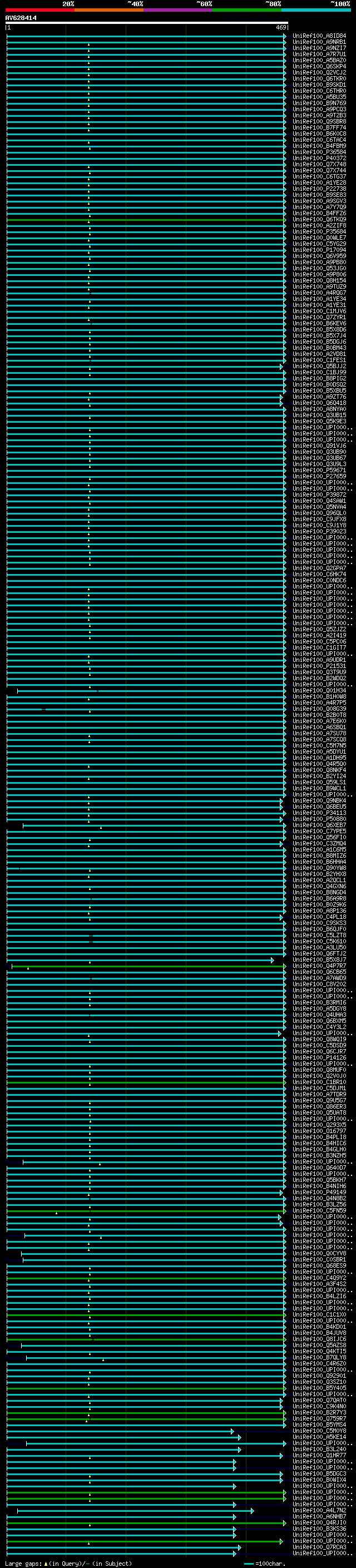The width and height of the screenshot is (356, 1568).
Task: Select the UniRef100_Q9SBR8 label
Action: (319, 122)
